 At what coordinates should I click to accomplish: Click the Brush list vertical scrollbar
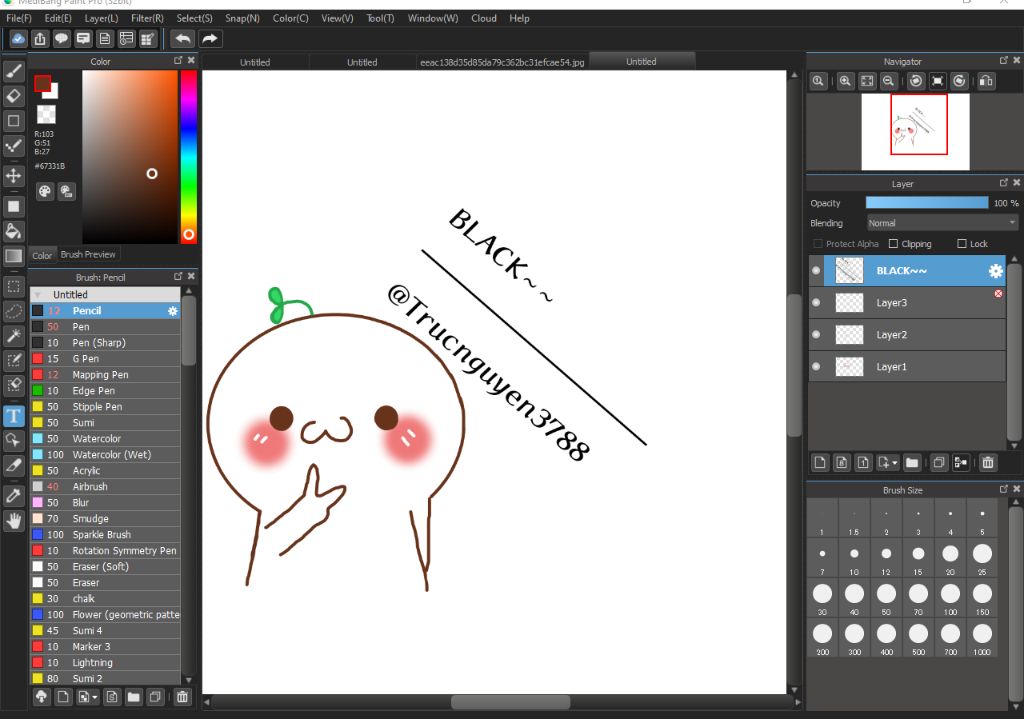click(189, 331)
